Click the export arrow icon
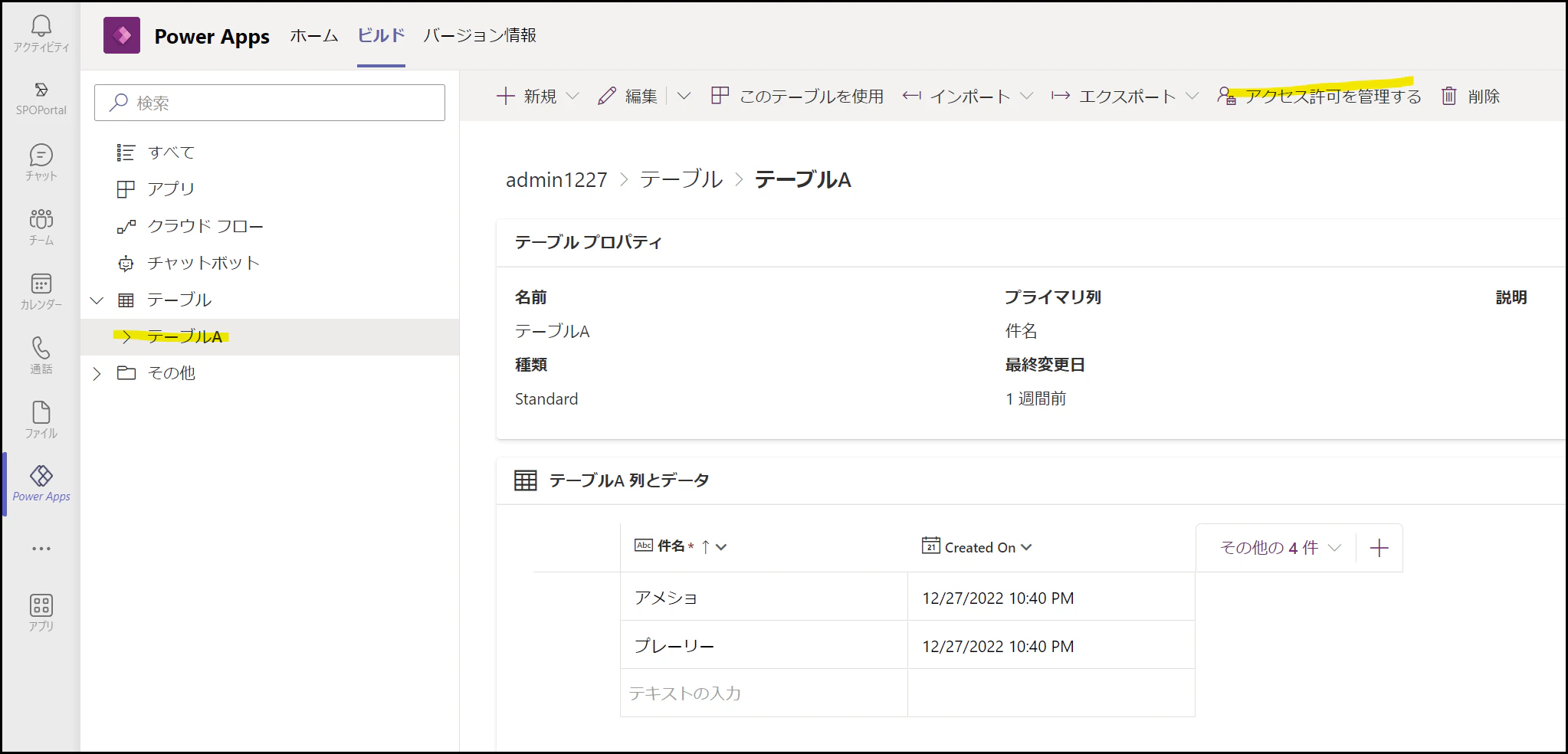Viewport: 1568px width, 754px height. click(x=1061, y=96)
